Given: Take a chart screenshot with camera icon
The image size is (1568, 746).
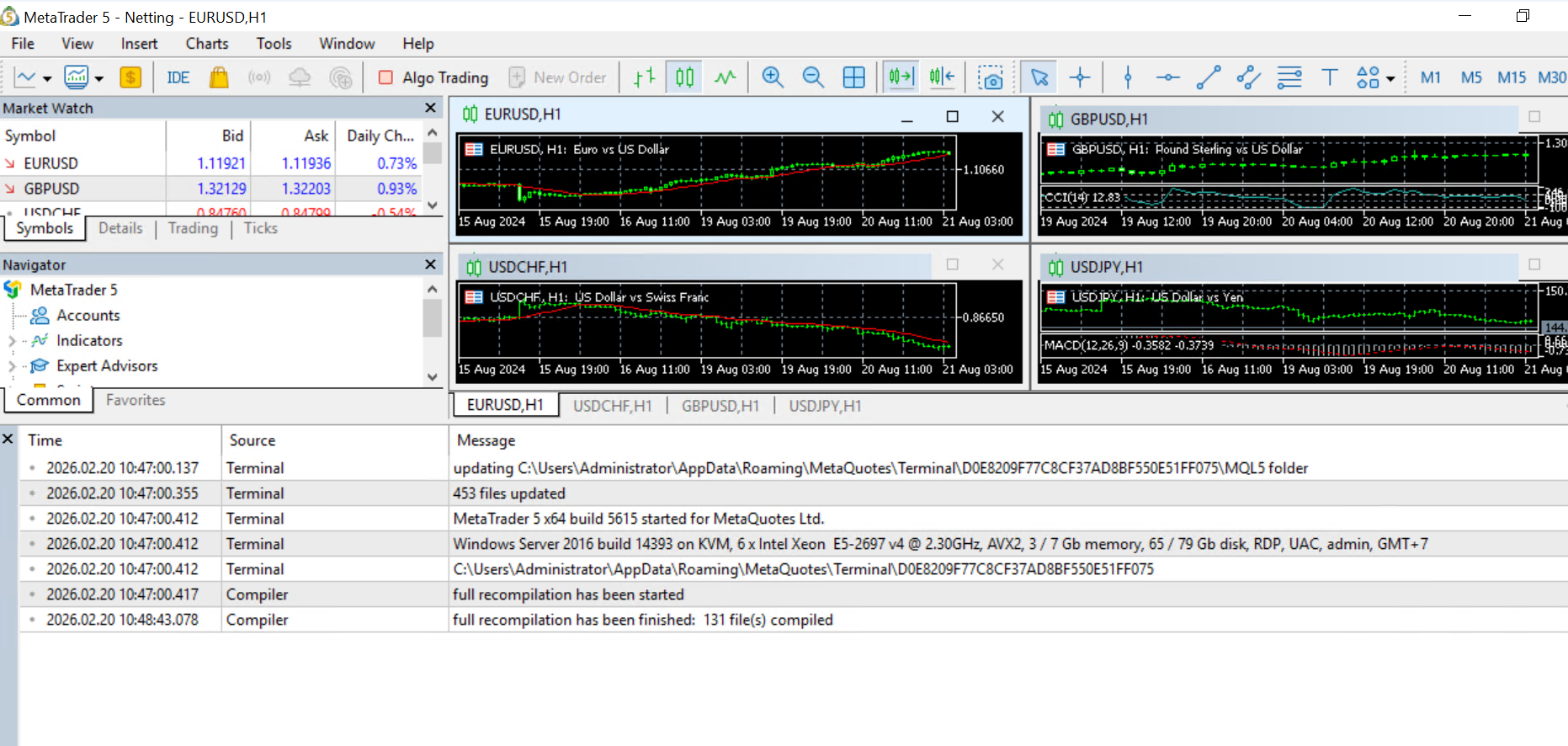Looking at the screenshot, I should coord(991,77).
